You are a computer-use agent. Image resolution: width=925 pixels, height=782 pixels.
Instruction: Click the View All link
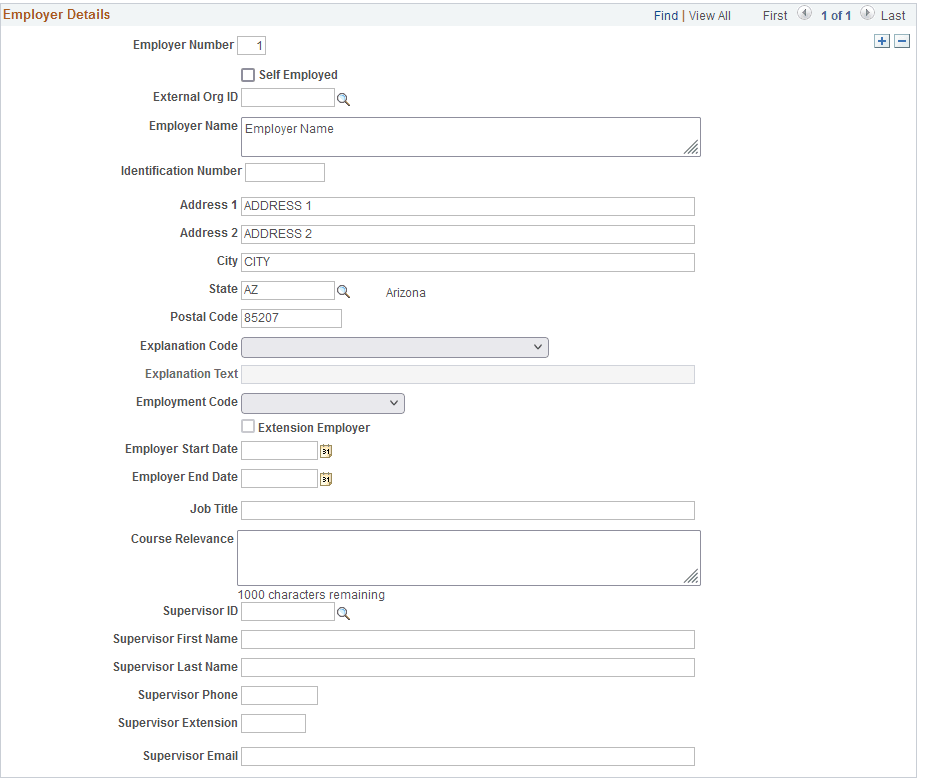(x=711, y=15)
